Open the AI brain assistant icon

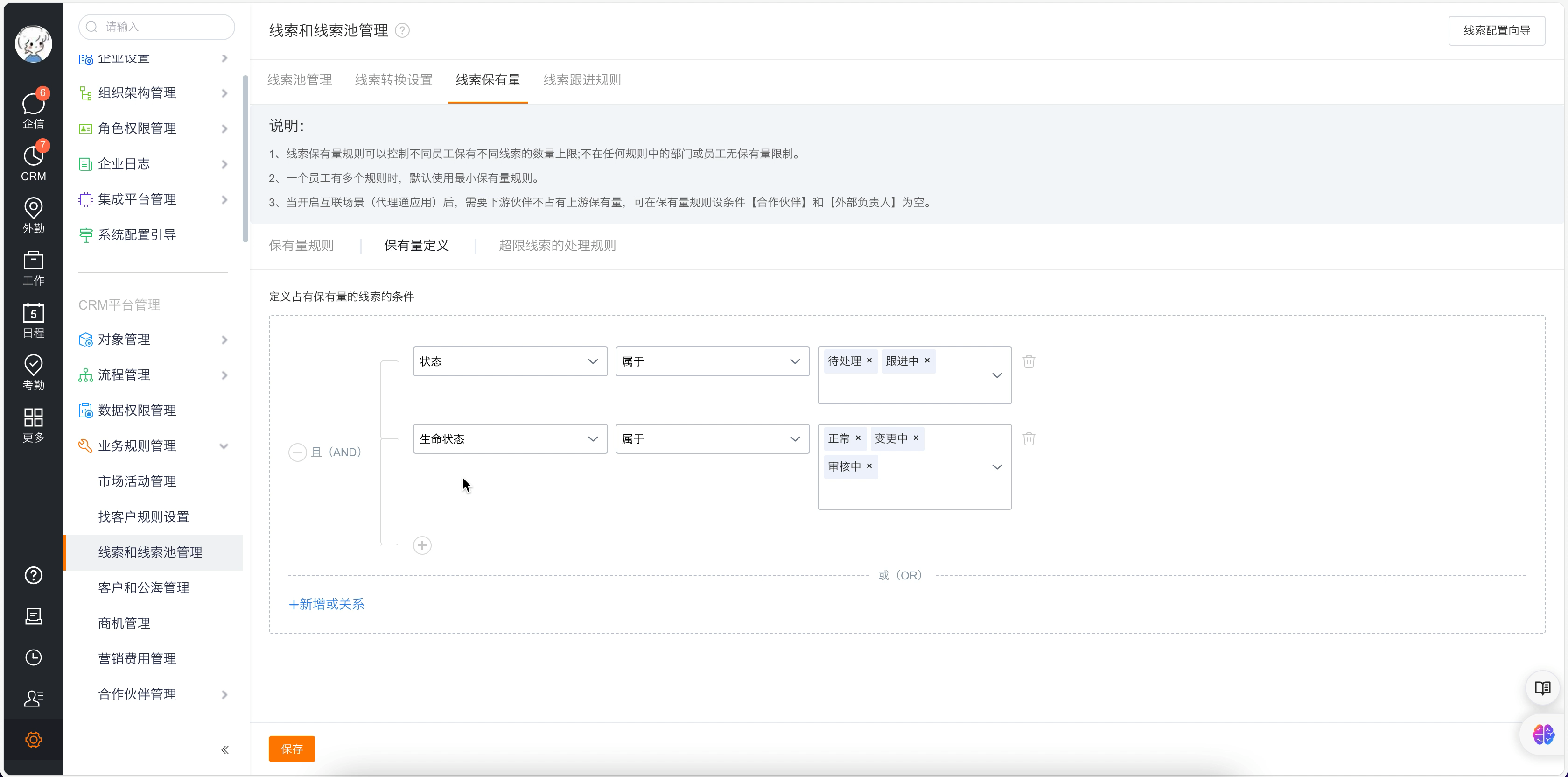1544,735
